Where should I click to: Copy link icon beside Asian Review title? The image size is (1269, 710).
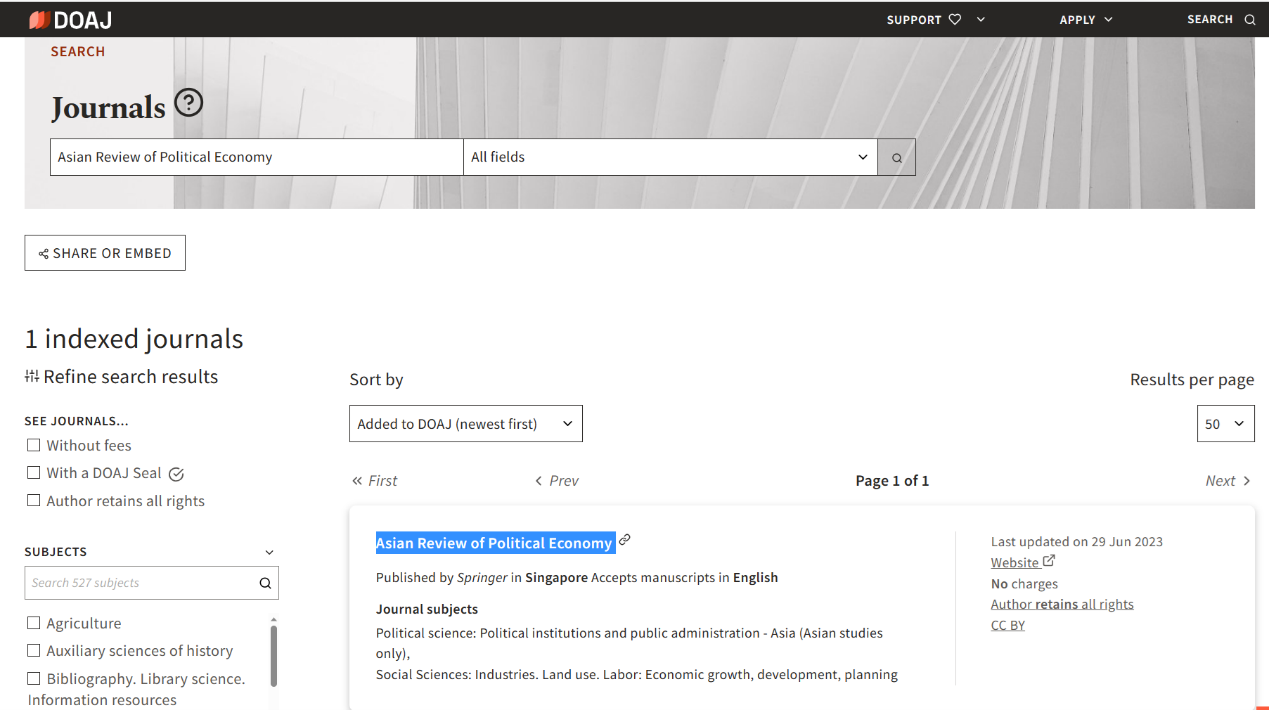(625, 540)
